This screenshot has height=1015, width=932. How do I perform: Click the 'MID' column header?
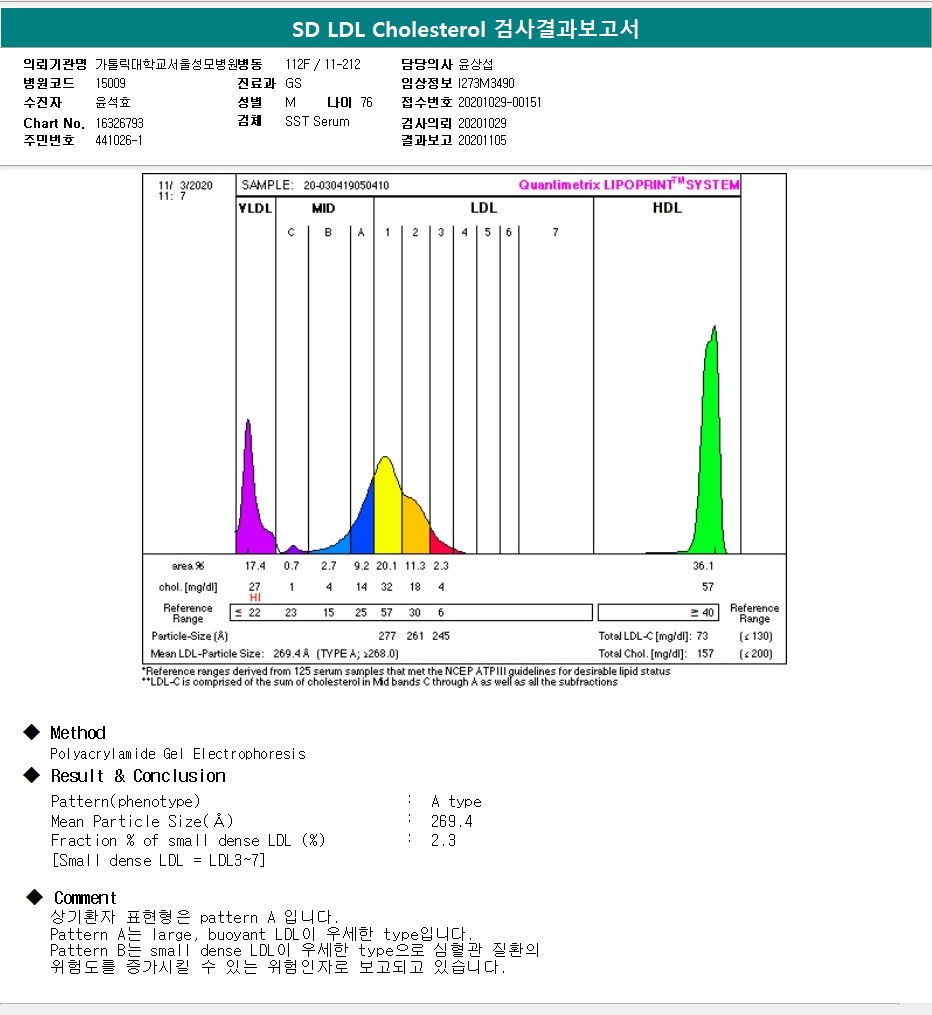[324, 208]
